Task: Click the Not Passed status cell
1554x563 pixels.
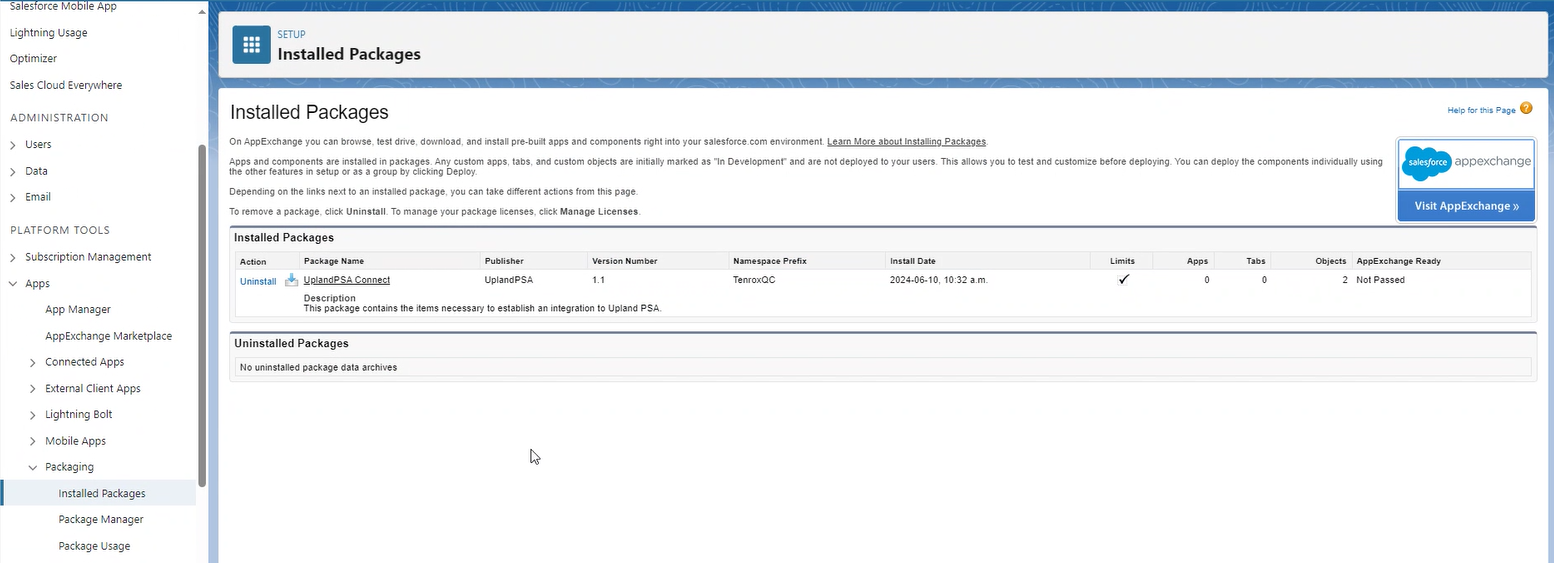Action: [1380, 280]
